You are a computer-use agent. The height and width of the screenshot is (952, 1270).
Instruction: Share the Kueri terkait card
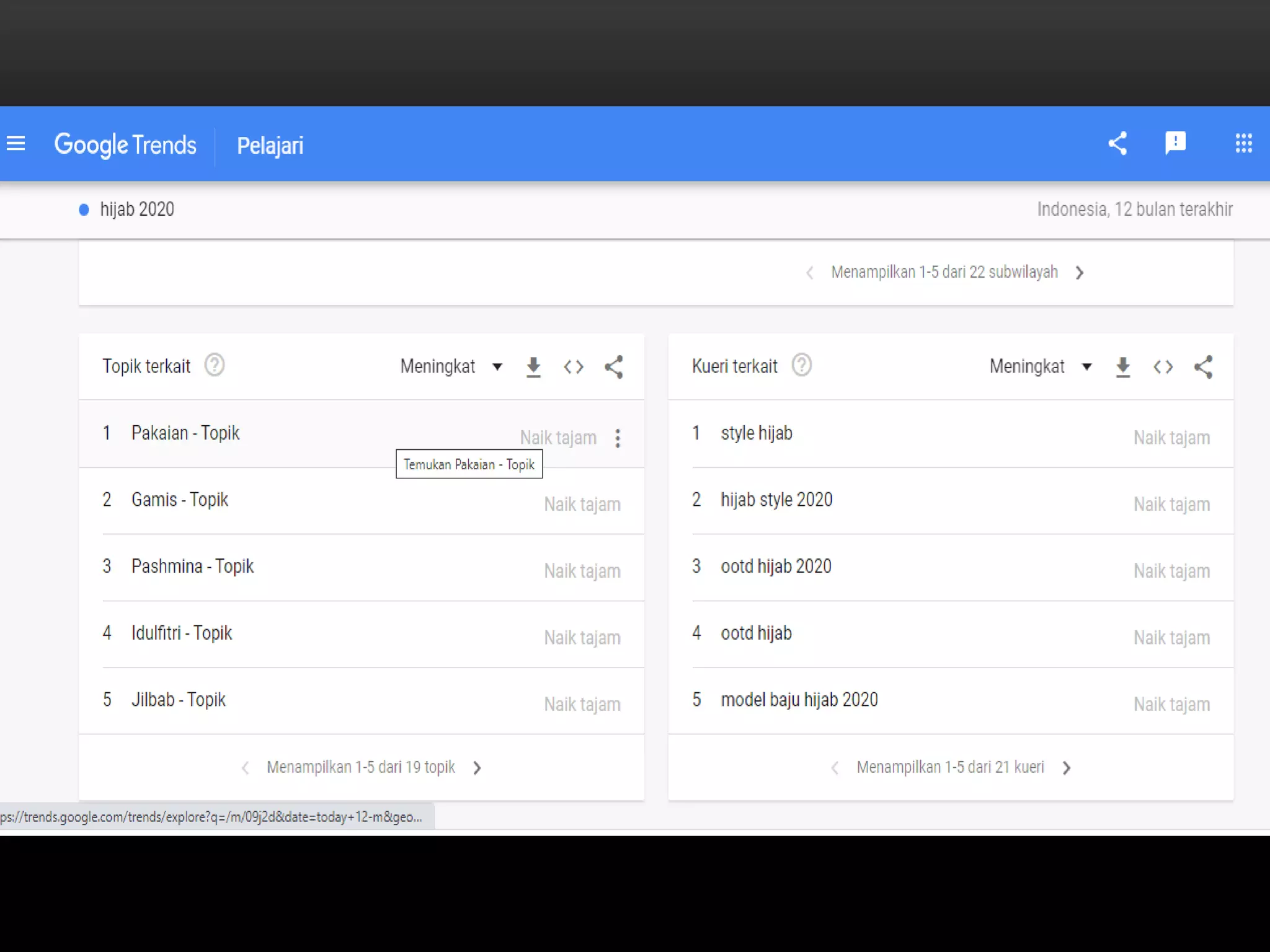click(1203, 367)
